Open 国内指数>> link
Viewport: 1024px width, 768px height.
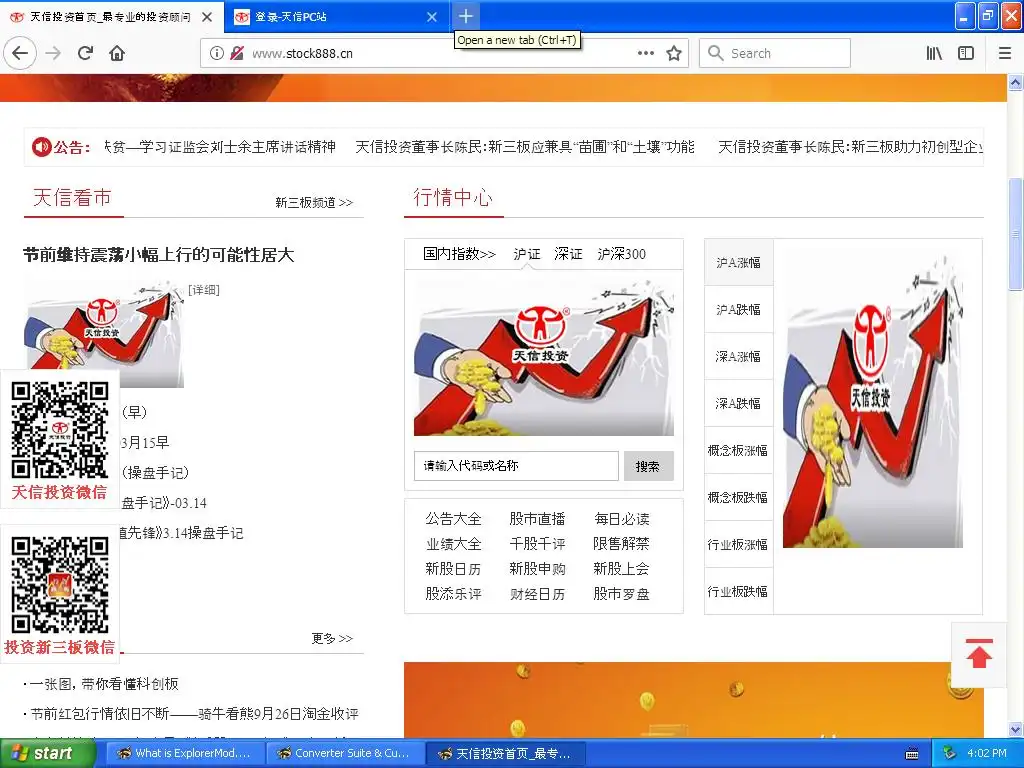pyautogui.click(x=459, y=254)
